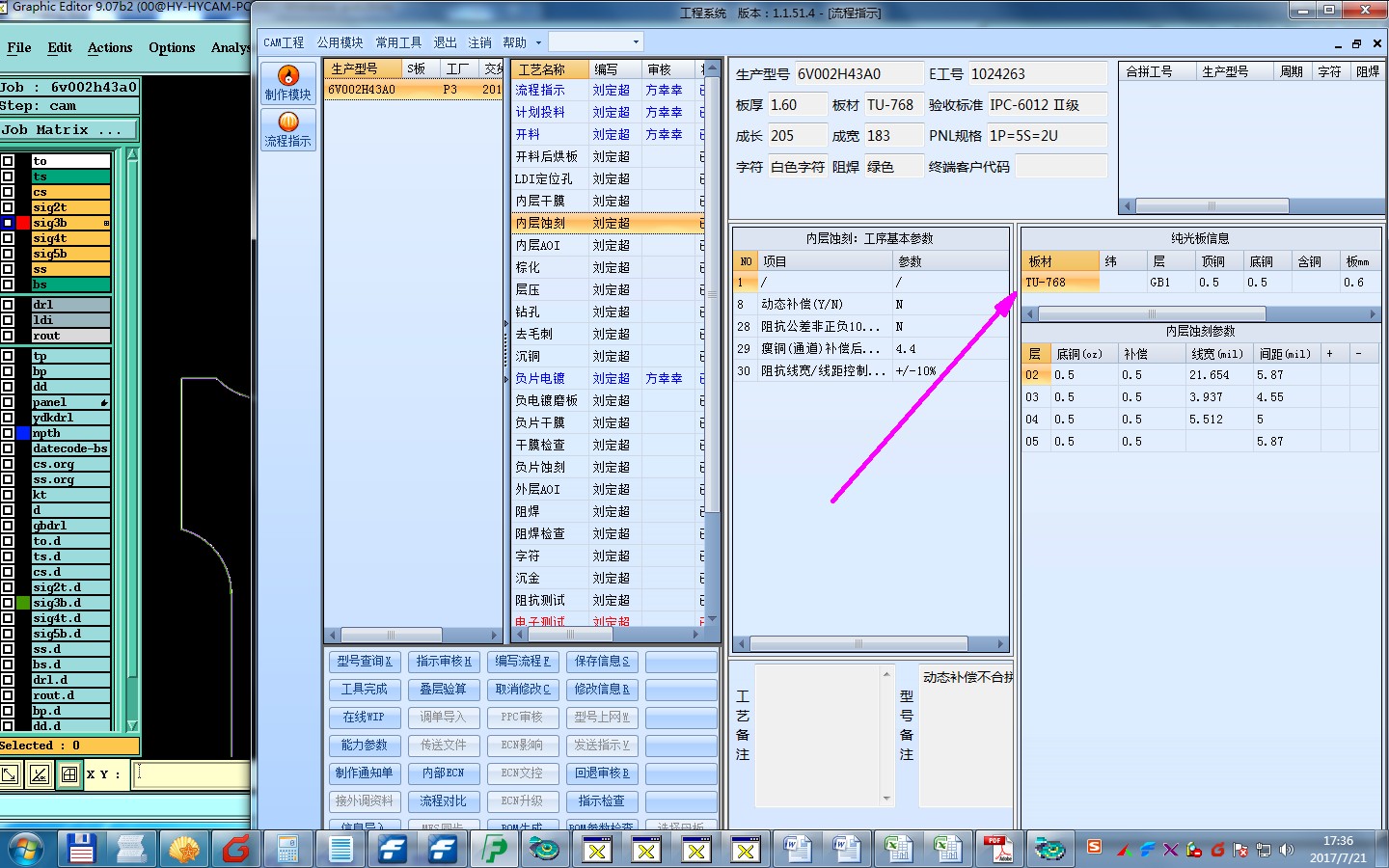This screenshot has width=1389, height=868.
Task: Open the Action Center flag tray icon
Action: pos(1240,850)
